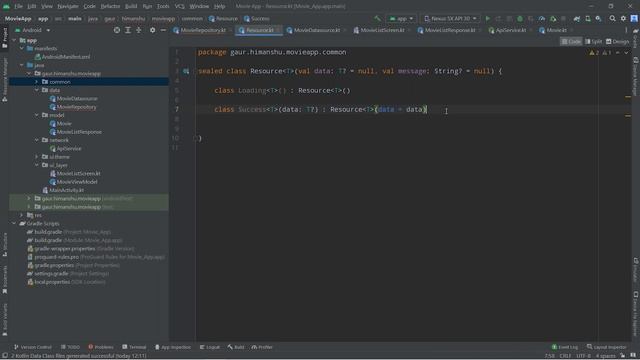This screenshot has width=640, height=360.
Task: Click the 4 spaces indent status indicator
Action: 605,356
